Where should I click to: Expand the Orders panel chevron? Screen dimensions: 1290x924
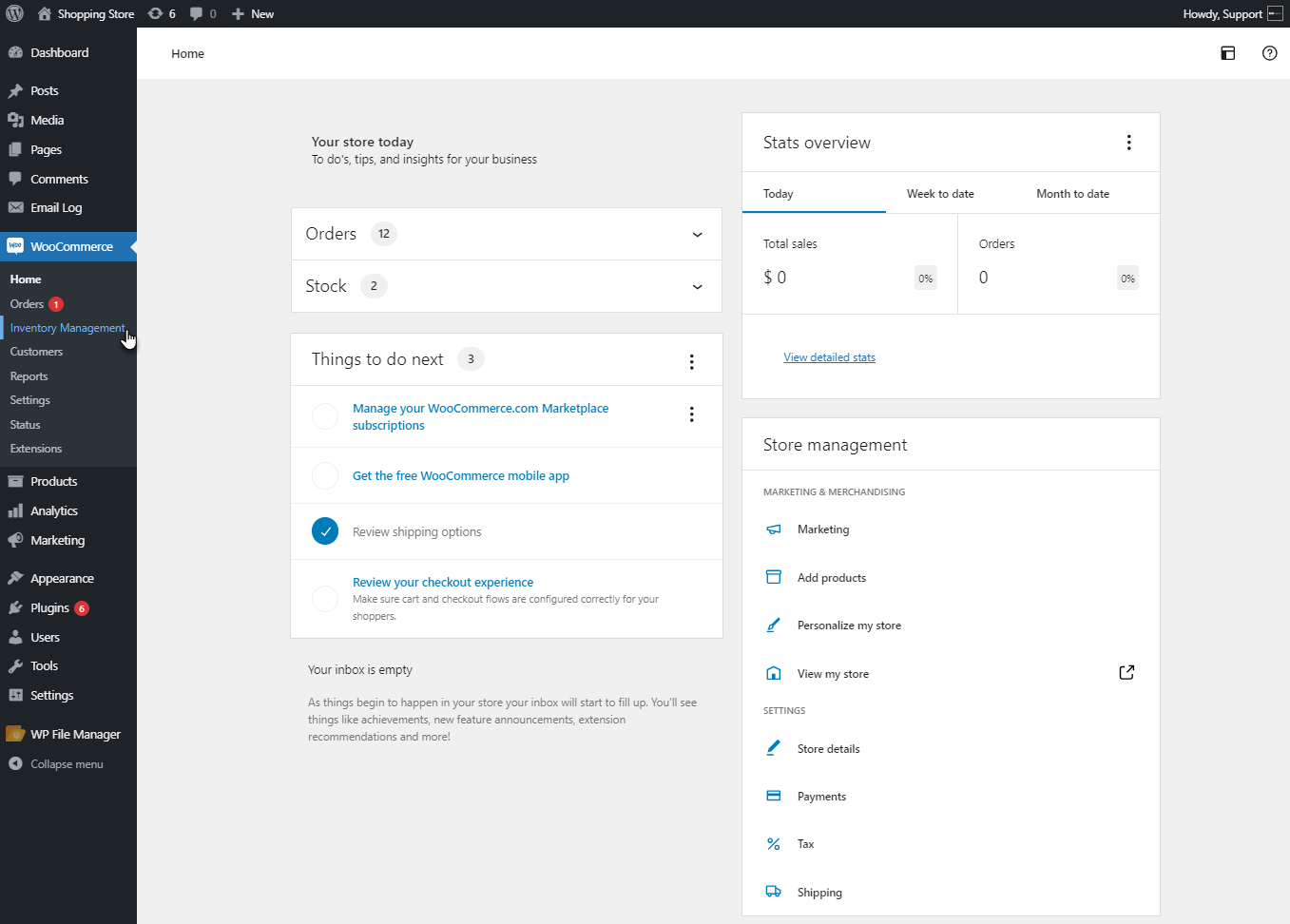click(x=698, y=235)
